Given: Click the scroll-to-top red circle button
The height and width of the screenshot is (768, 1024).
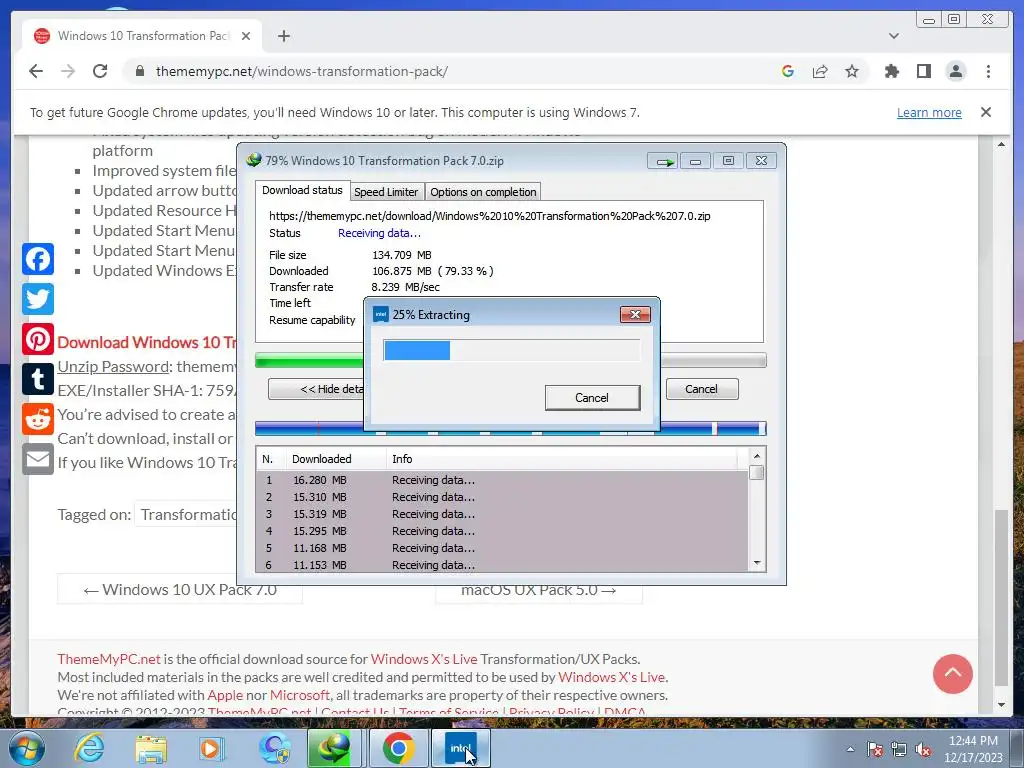Looking at the screenshot, I should click(x=953, y=673).
